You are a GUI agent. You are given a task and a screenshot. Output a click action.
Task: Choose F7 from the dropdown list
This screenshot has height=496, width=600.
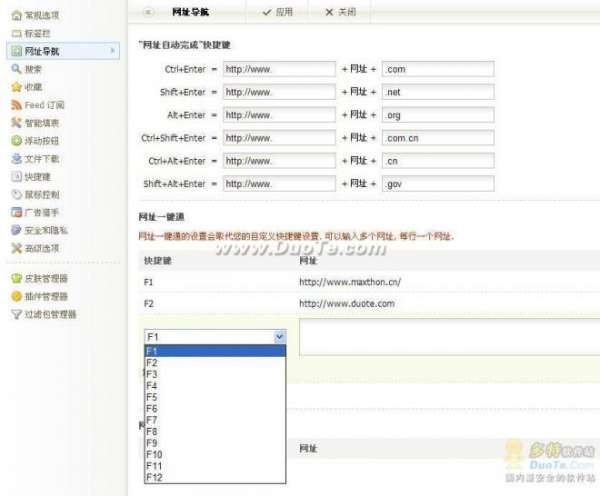pos(215,420)
